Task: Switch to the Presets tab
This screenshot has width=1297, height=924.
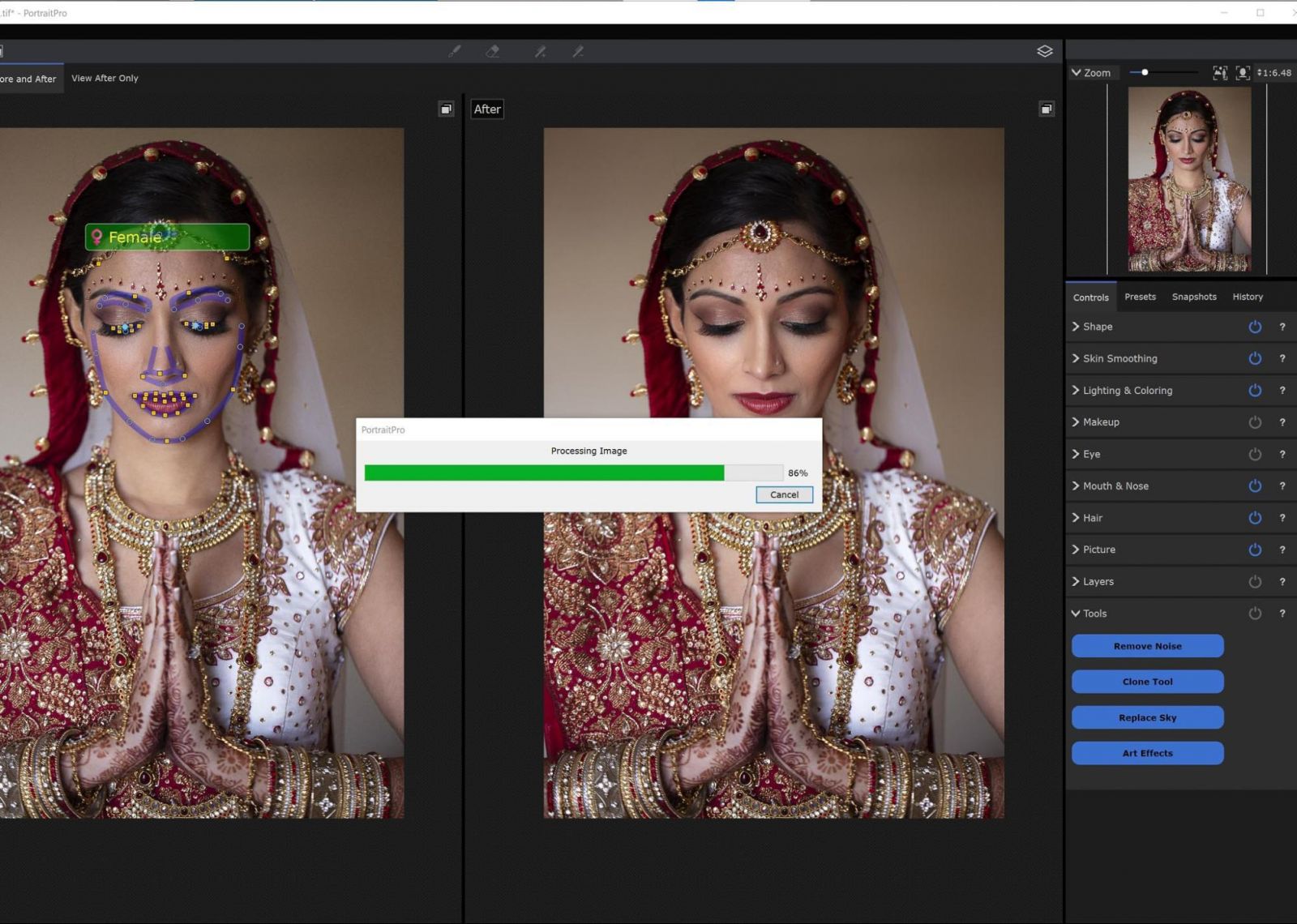Action: [x=1140, y=297]
